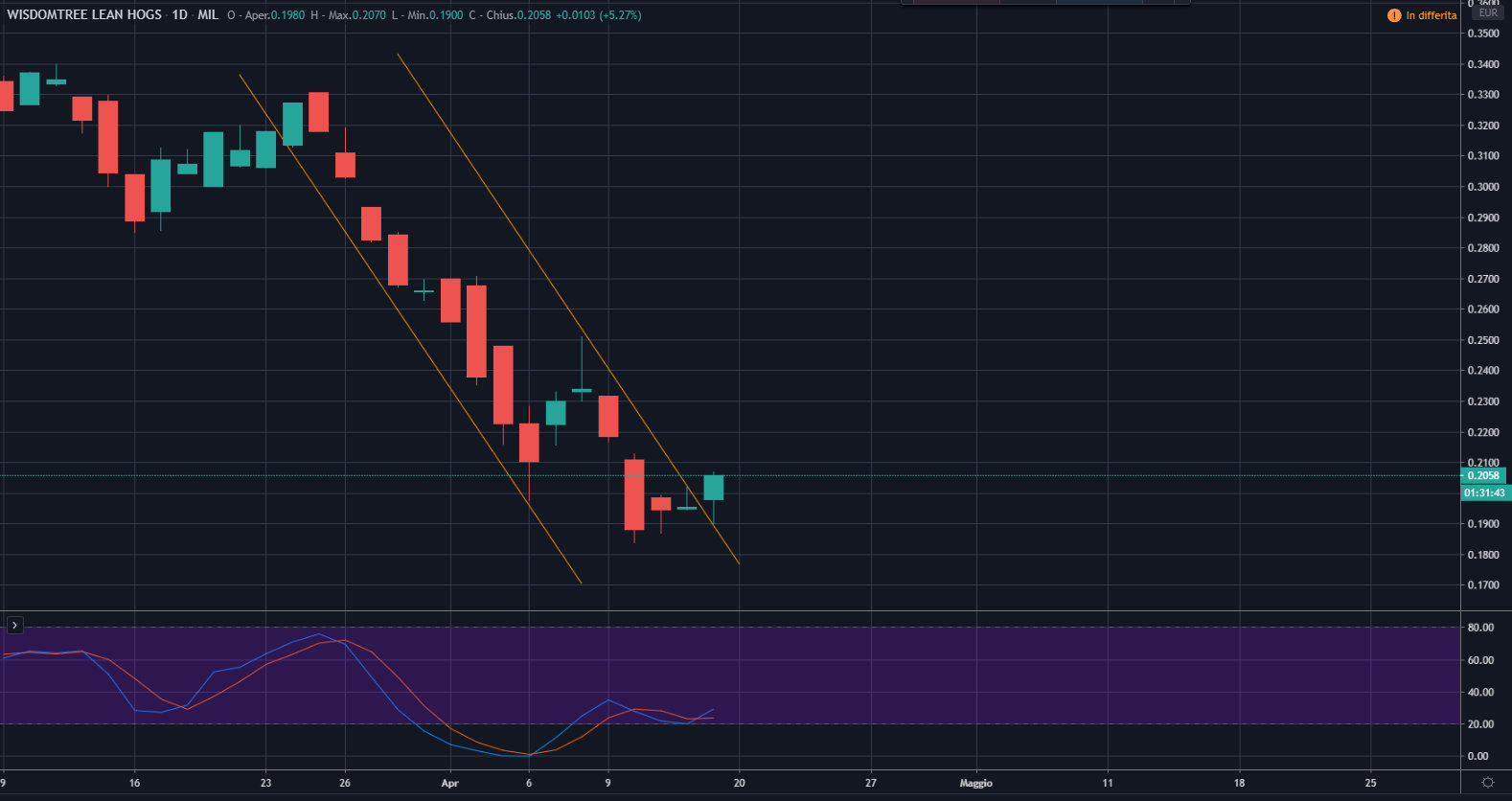Click indicator axis label 80.00
The width and height of the screenshot is (1512, 801).
[x=1480, y=628]
